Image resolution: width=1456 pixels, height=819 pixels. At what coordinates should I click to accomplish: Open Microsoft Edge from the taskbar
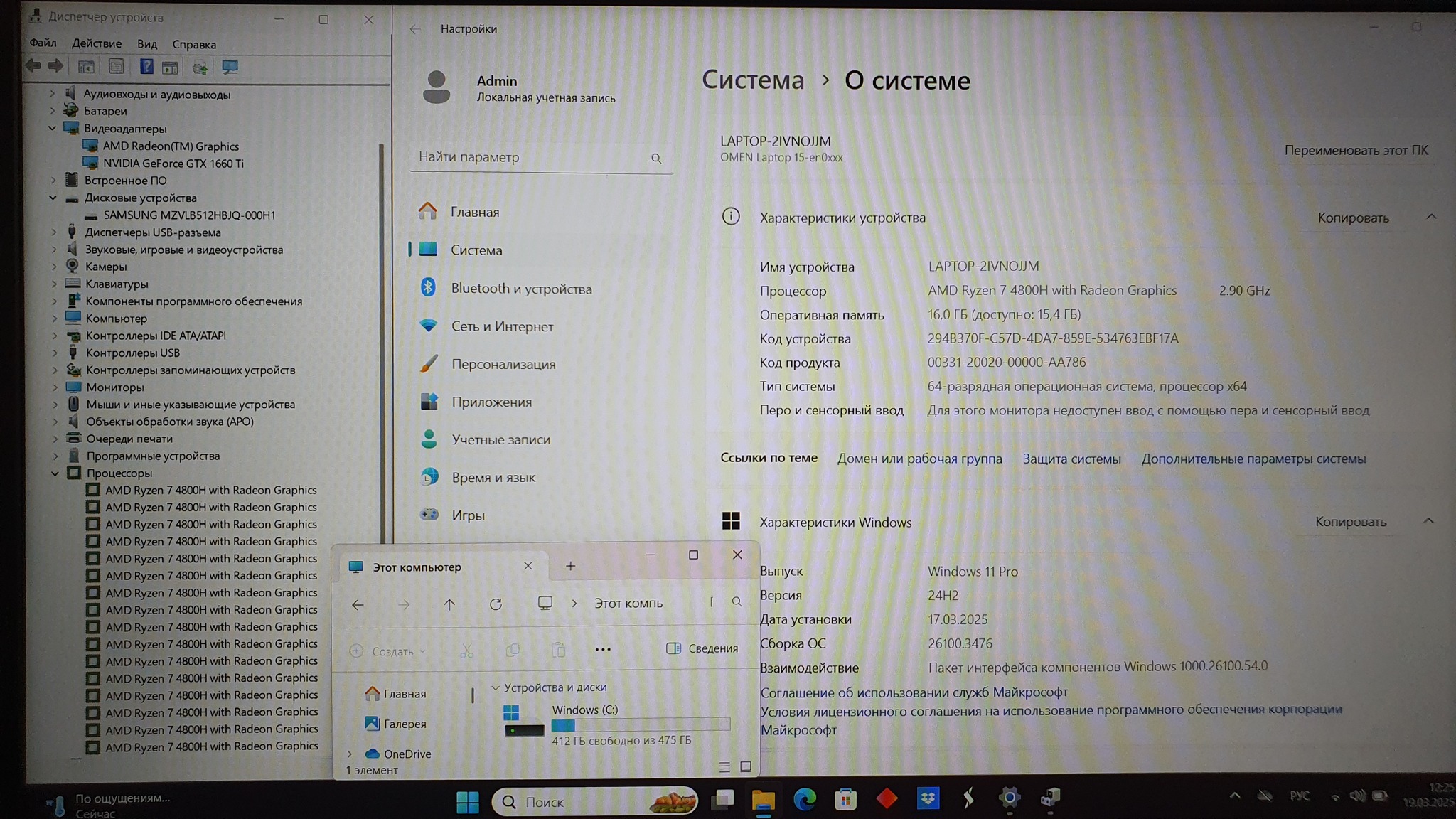pyautogui.click(x=804, y=800)
